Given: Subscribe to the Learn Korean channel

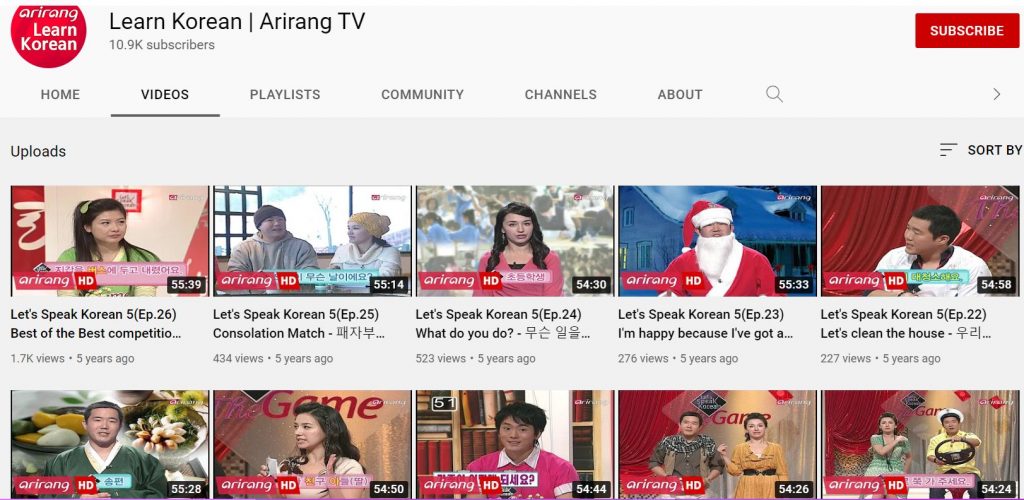Looking at the screenshot, I should pos(967,31).
